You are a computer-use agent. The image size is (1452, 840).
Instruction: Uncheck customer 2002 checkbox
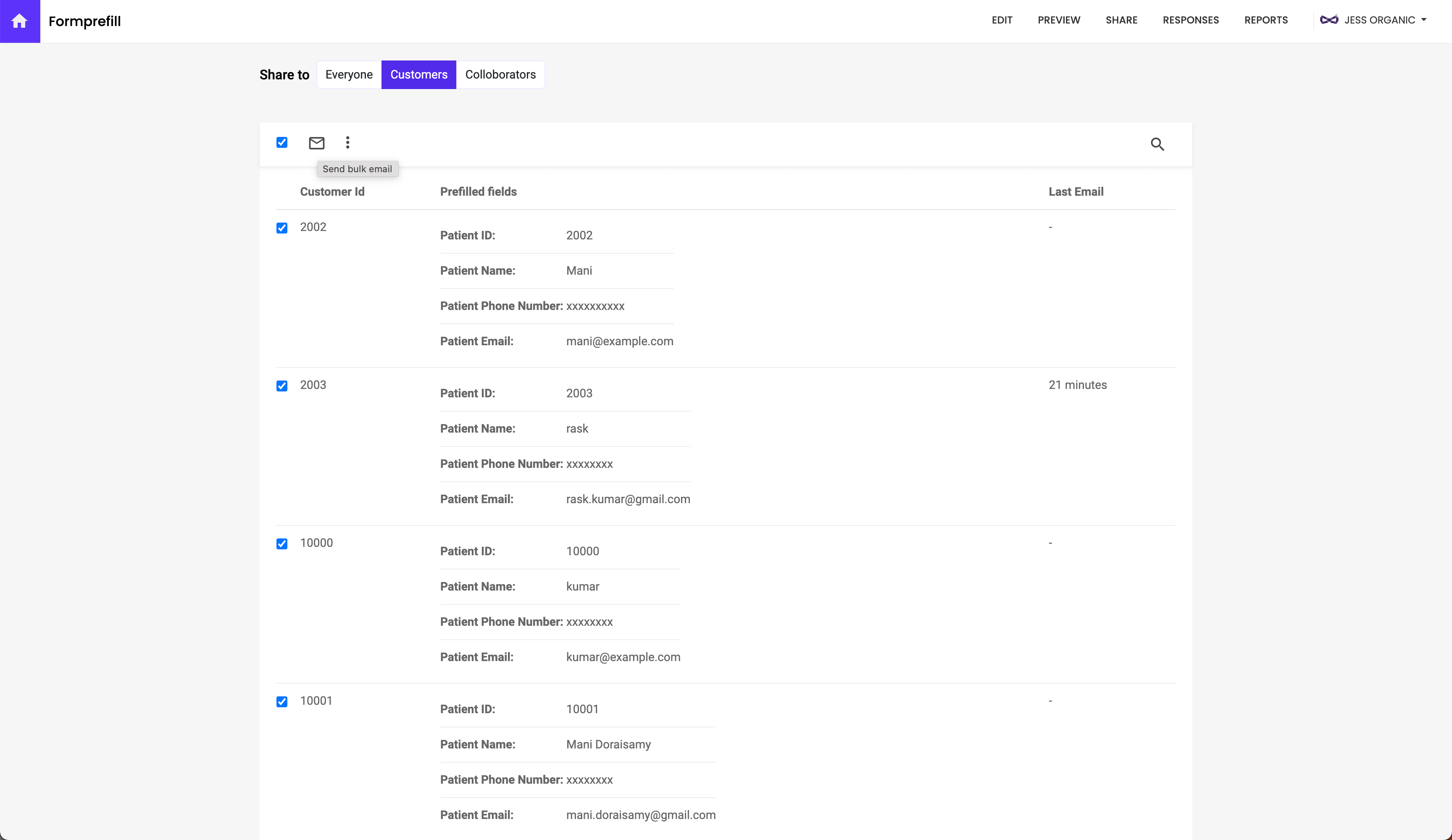[282, 228]
